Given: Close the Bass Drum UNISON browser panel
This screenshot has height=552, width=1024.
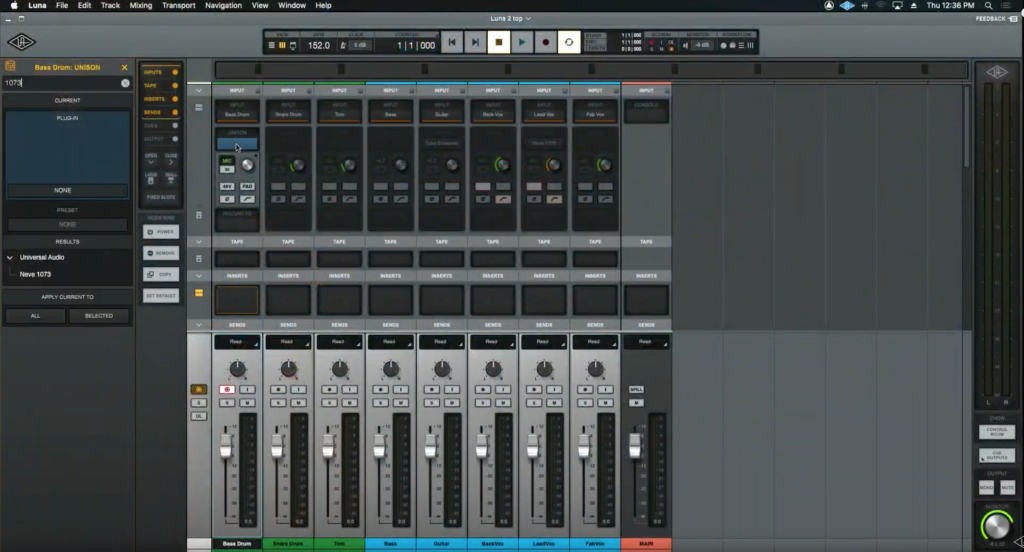Looking at the screenshot, I should 124,67.
